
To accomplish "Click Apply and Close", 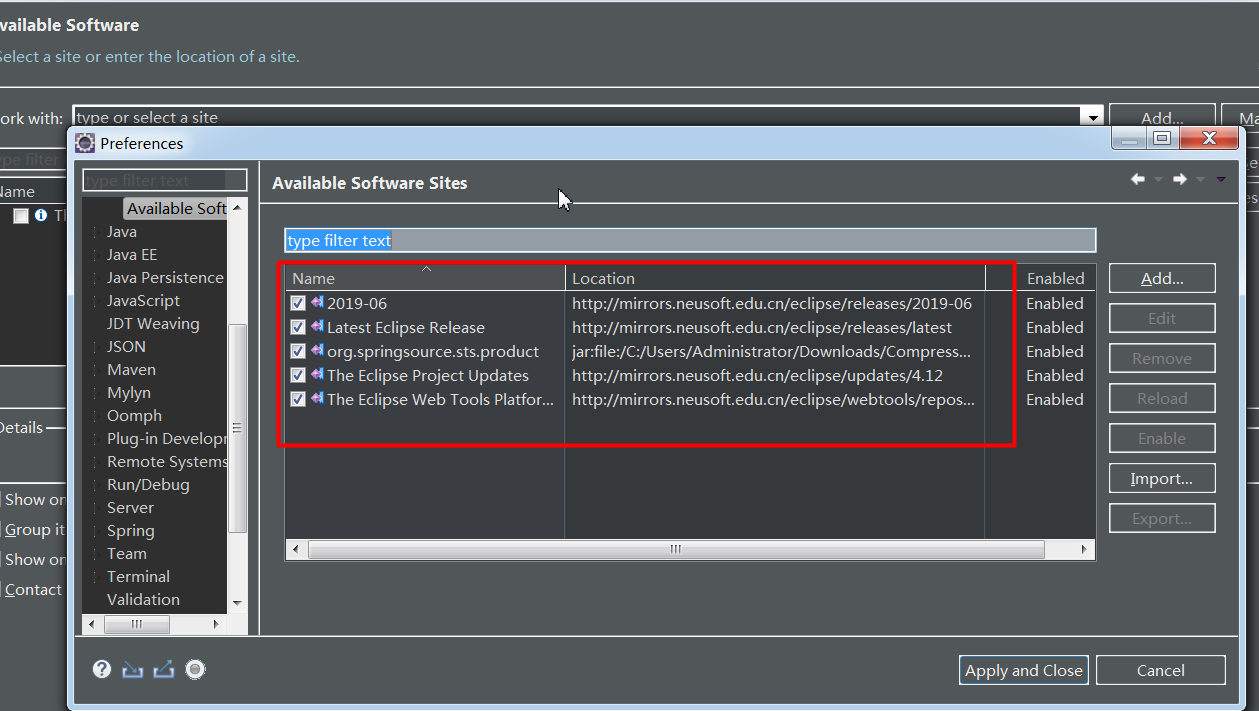I will coord(1023,670).
